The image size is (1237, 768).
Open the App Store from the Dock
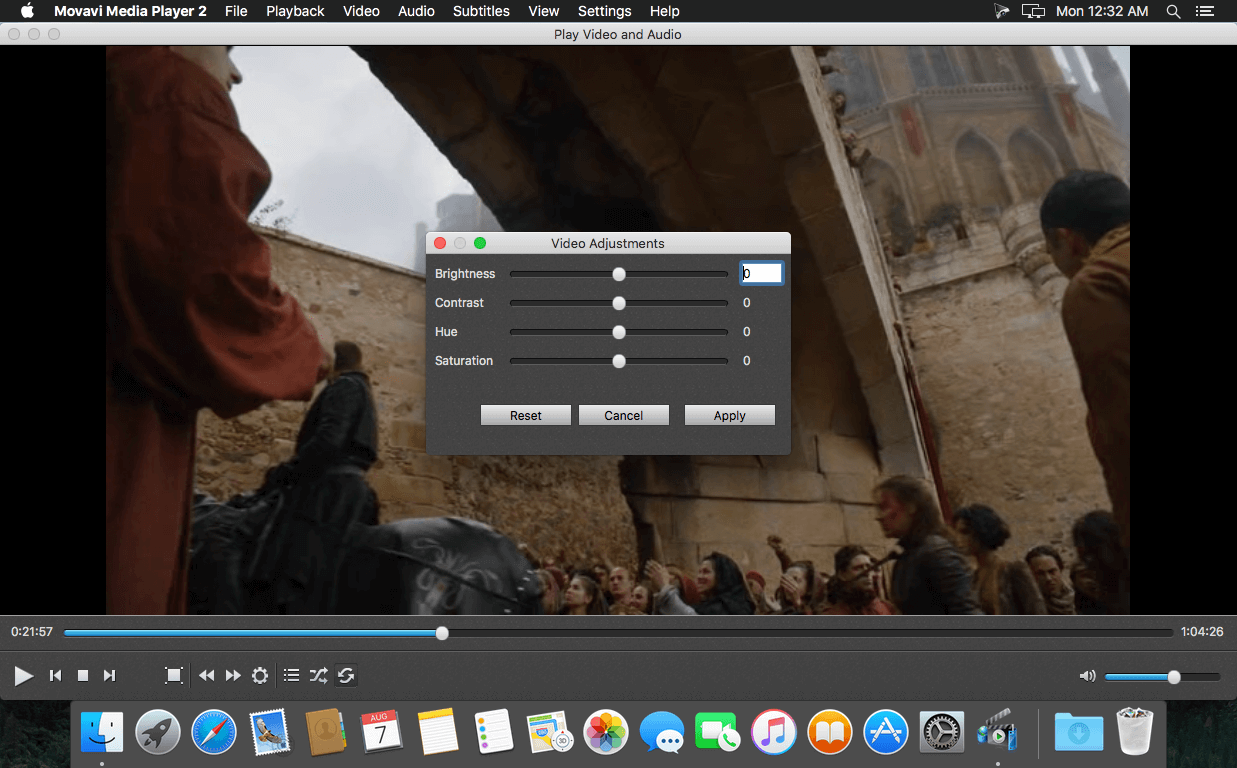pyautogui.click(x=886, y=732)
